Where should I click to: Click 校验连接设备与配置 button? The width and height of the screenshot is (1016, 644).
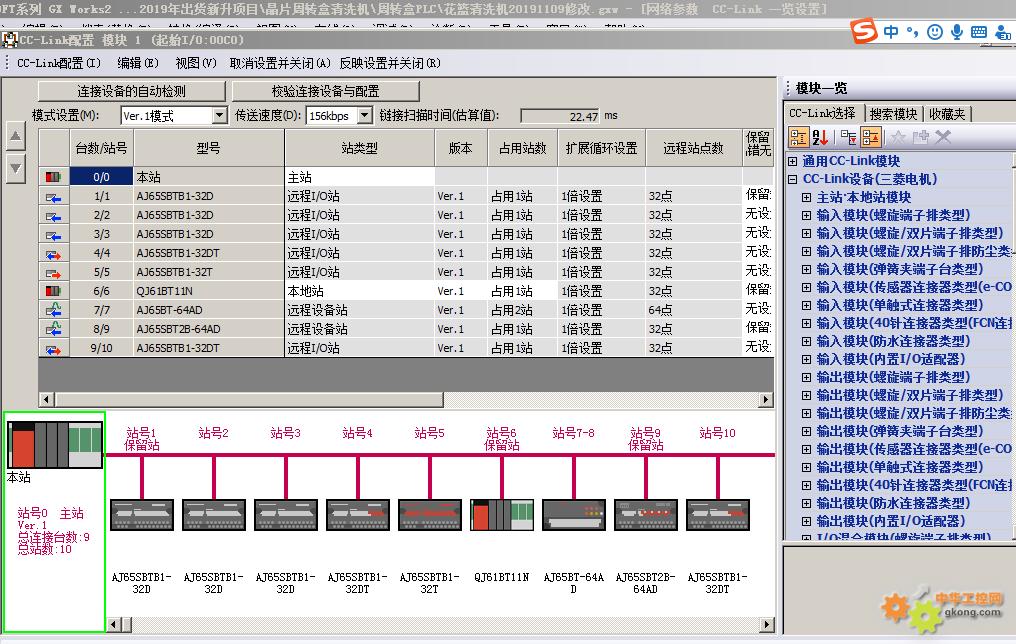pos(325,91)
